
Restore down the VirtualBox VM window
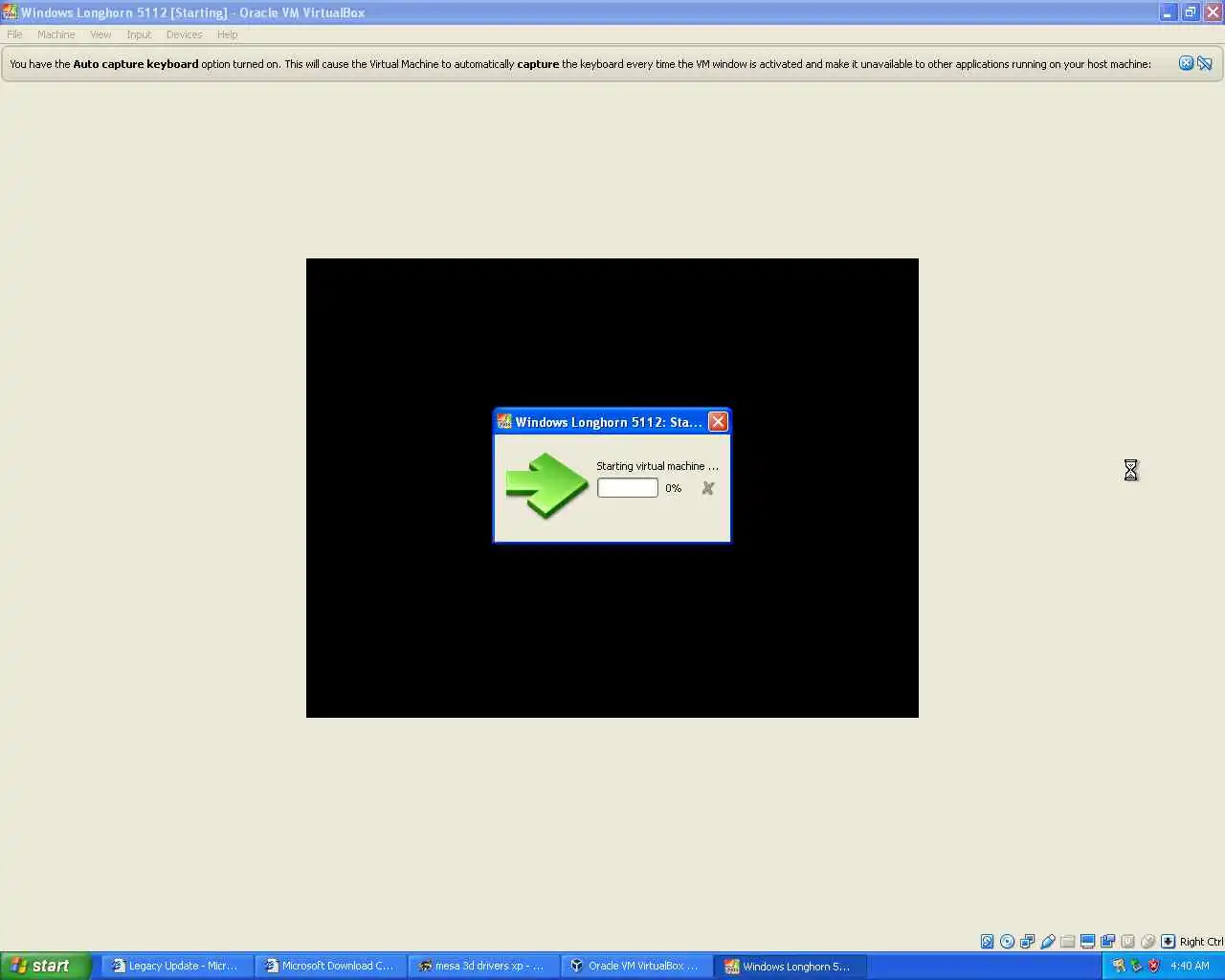coord(1191,12)
